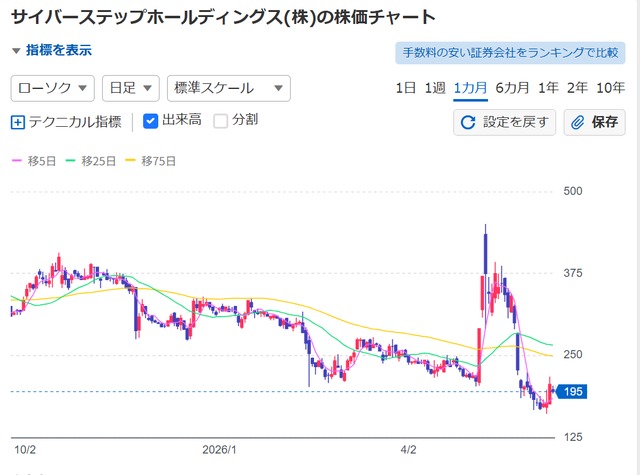Click the 125 price axis label

tap(573, 437)
